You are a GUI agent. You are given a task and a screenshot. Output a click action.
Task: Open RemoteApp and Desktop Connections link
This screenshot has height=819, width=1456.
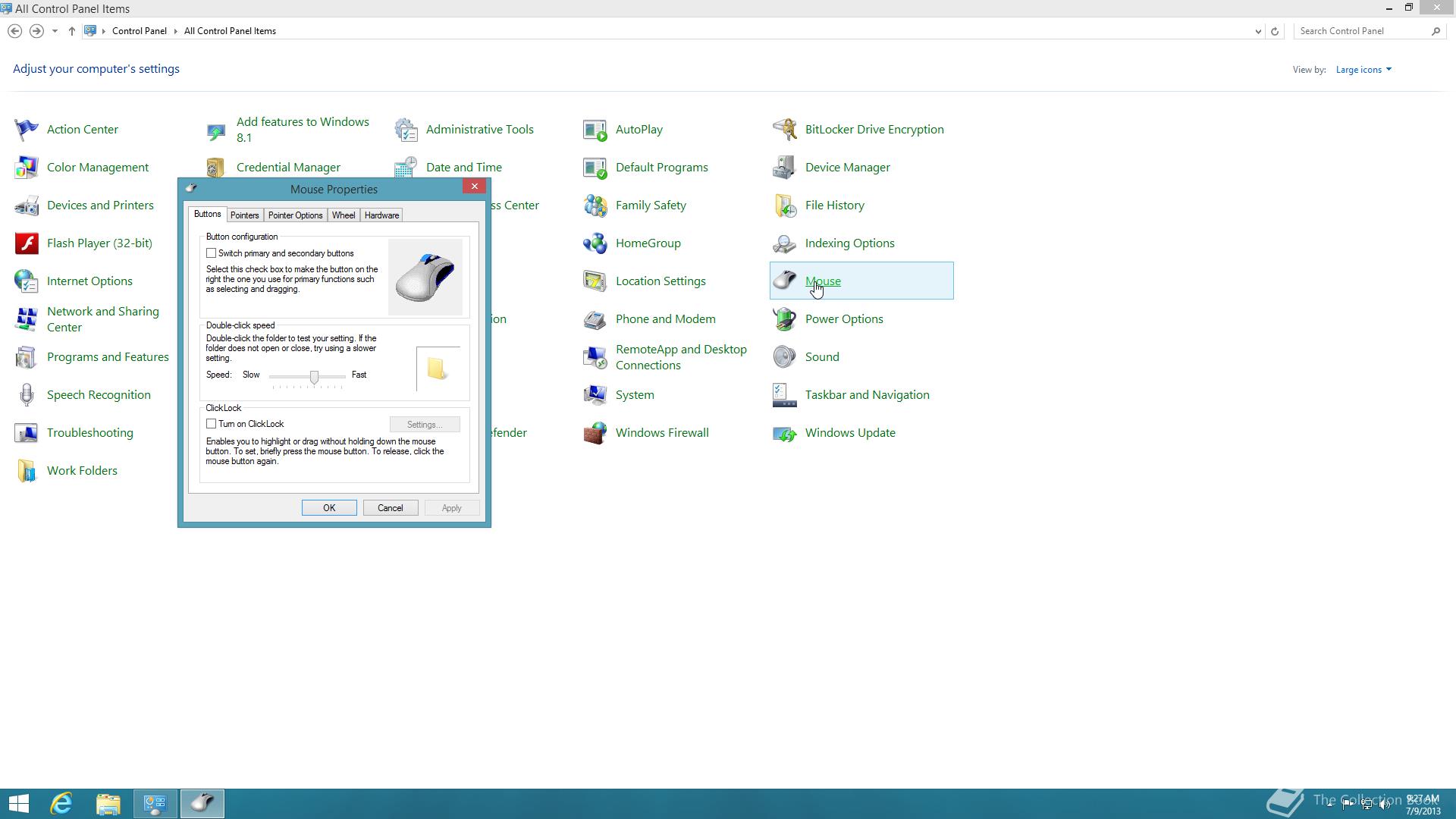click(681, 357)
